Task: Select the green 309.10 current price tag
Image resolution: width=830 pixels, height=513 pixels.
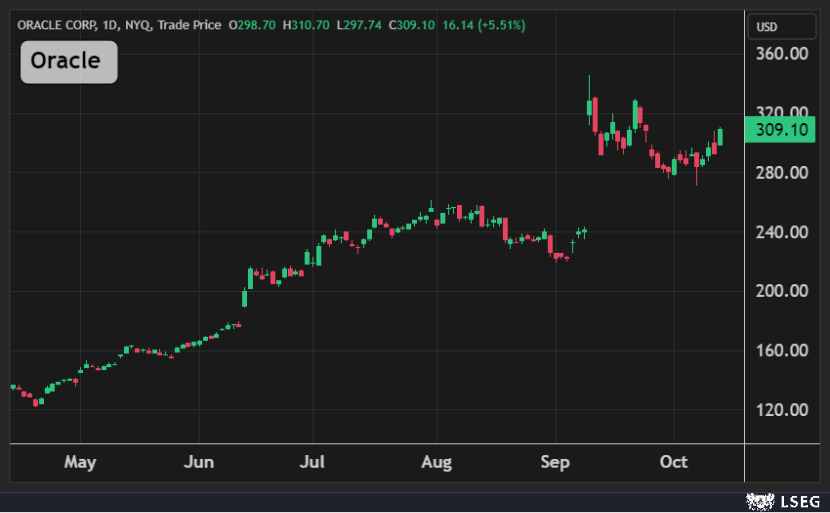Action: [x=781, y=130]
